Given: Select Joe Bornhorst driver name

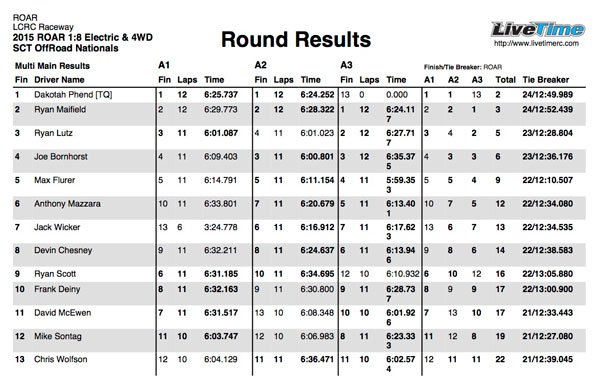Looking at the screenshot, I should coord(61,156).
